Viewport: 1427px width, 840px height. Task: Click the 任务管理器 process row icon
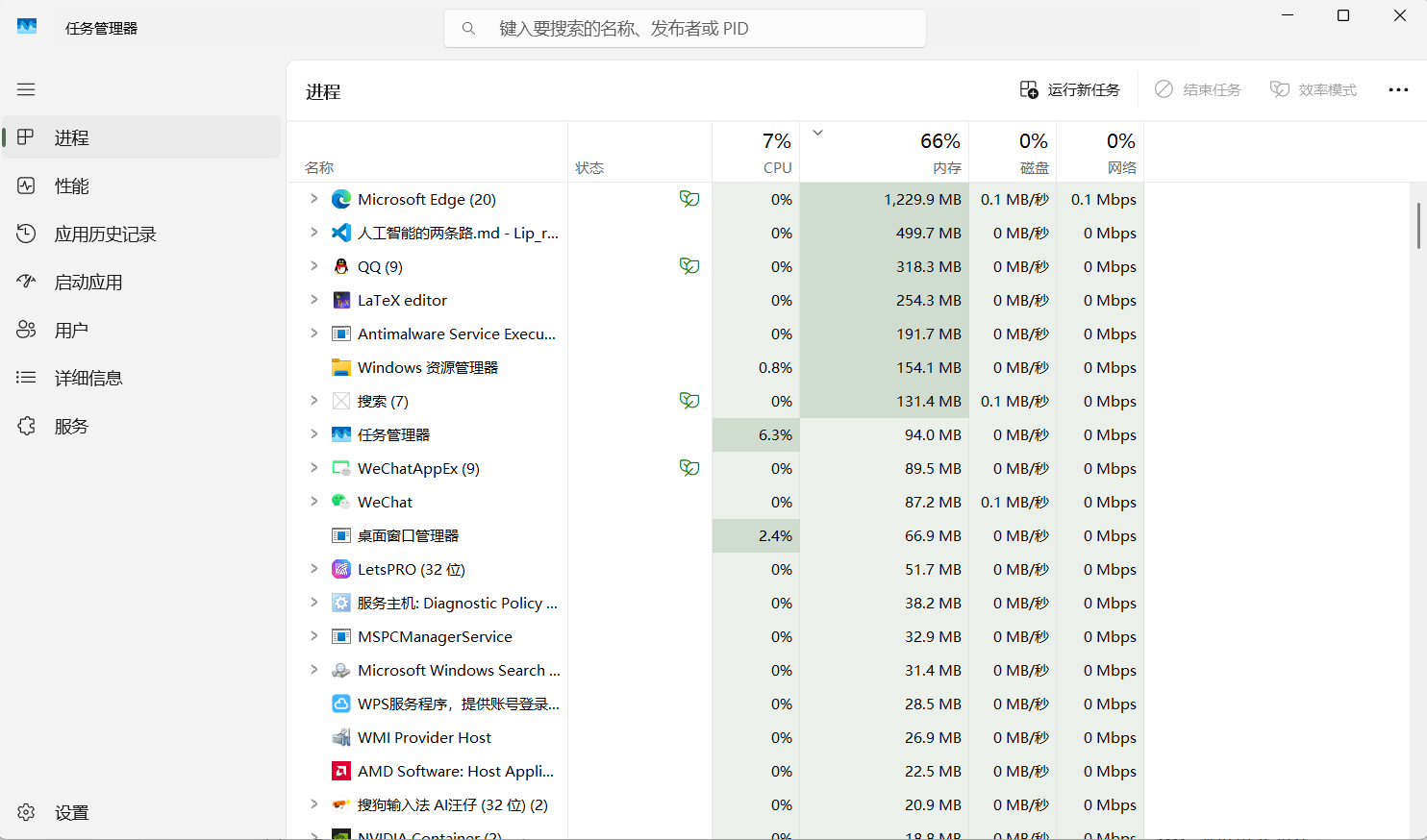coord(341,434)
